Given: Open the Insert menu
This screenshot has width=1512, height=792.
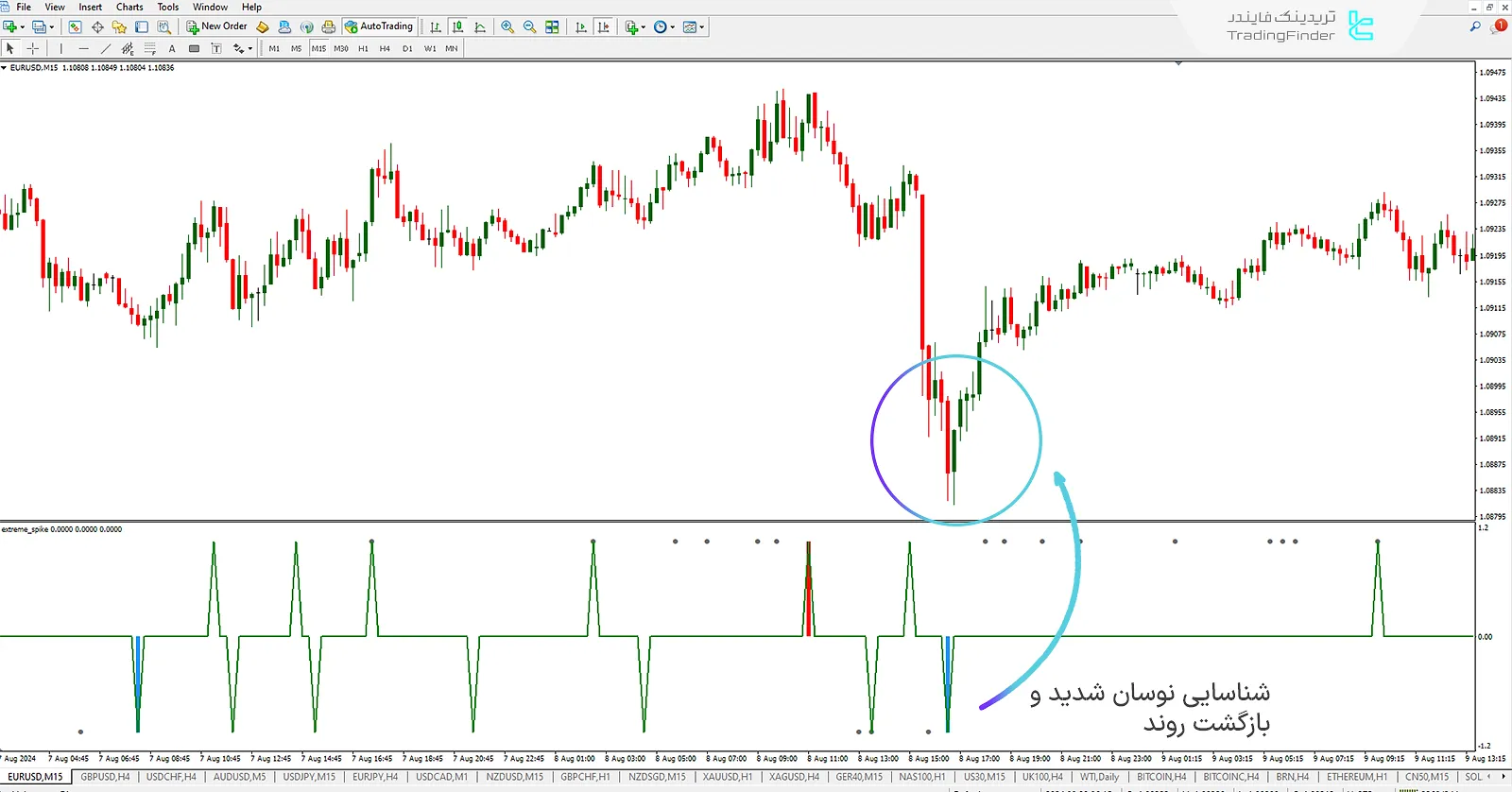Looking at the screenshot, I should 90,7.
